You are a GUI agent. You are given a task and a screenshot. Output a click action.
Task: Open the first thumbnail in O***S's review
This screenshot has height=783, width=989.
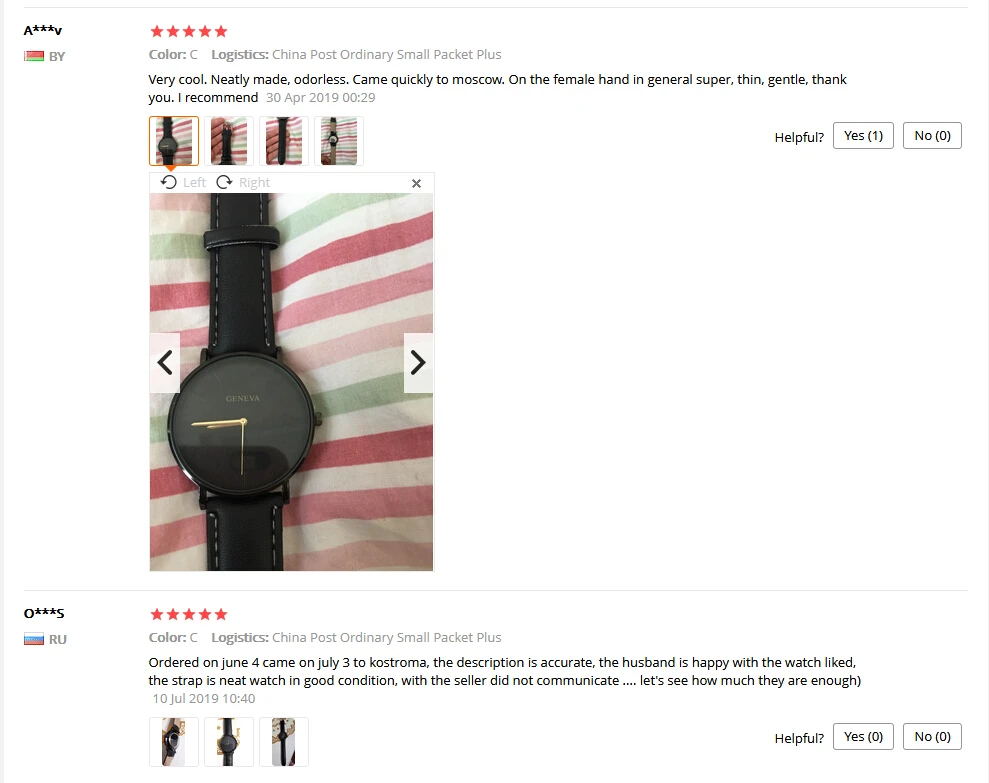[x=174, y=742]
